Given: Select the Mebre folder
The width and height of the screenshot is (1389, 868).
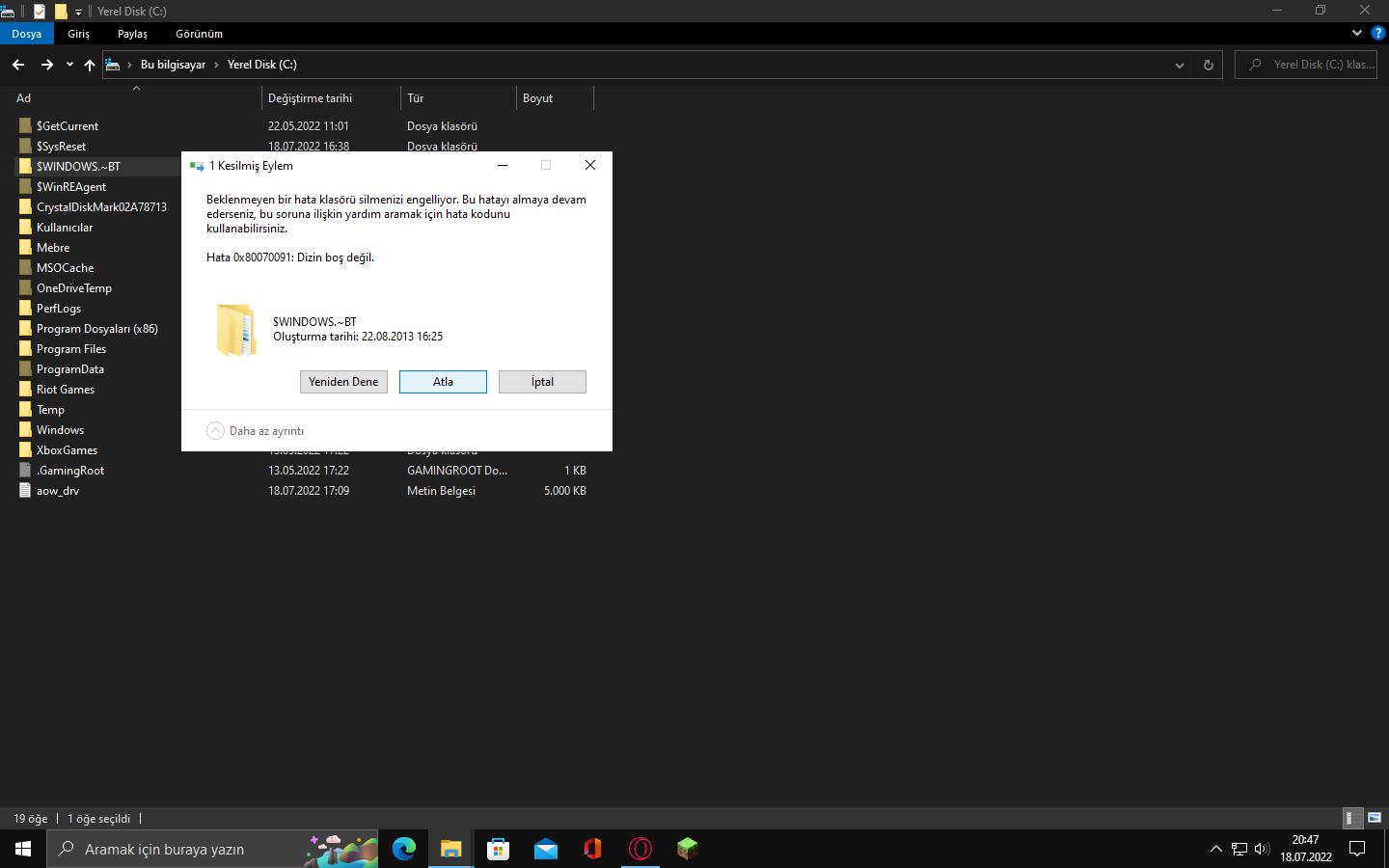Looking at the screenshot, I should point(53,248).
